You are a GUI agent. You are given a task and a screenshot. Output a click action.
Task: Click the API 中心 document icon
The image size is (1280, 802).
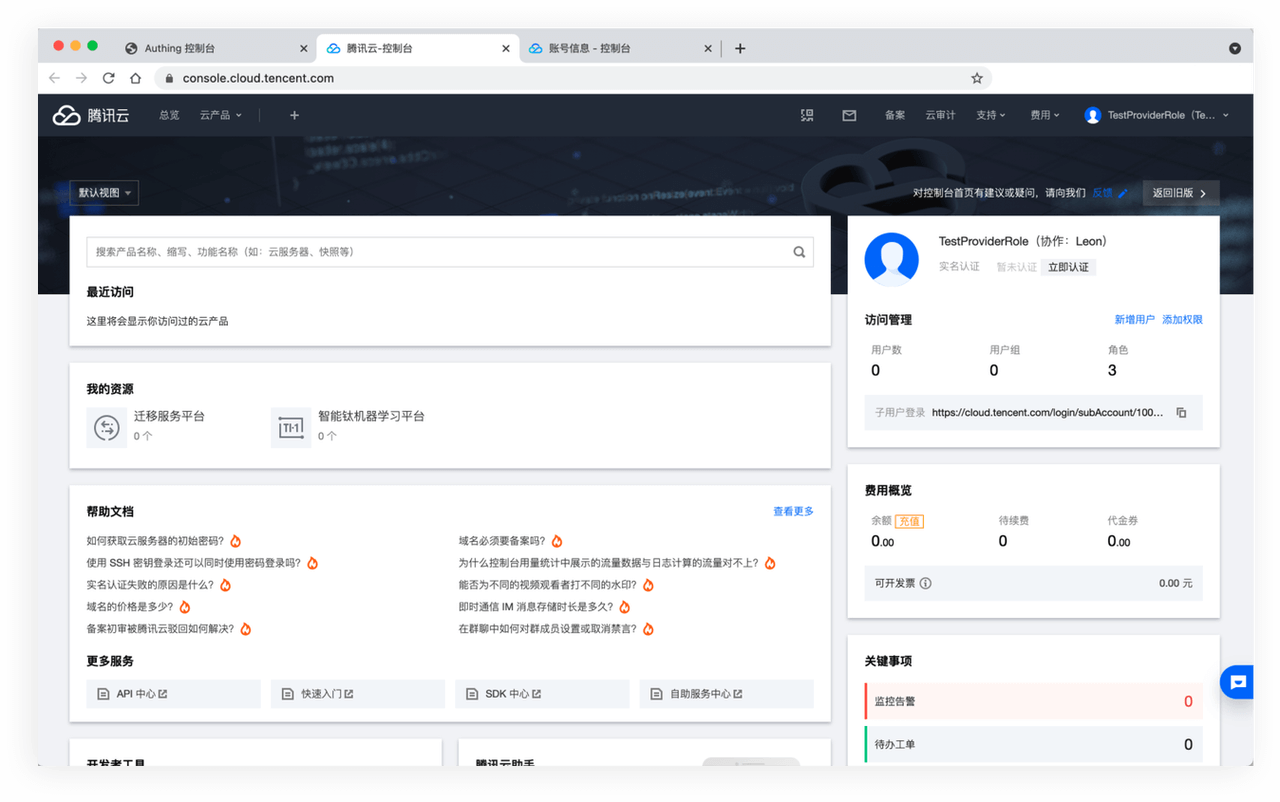[103, 693]
